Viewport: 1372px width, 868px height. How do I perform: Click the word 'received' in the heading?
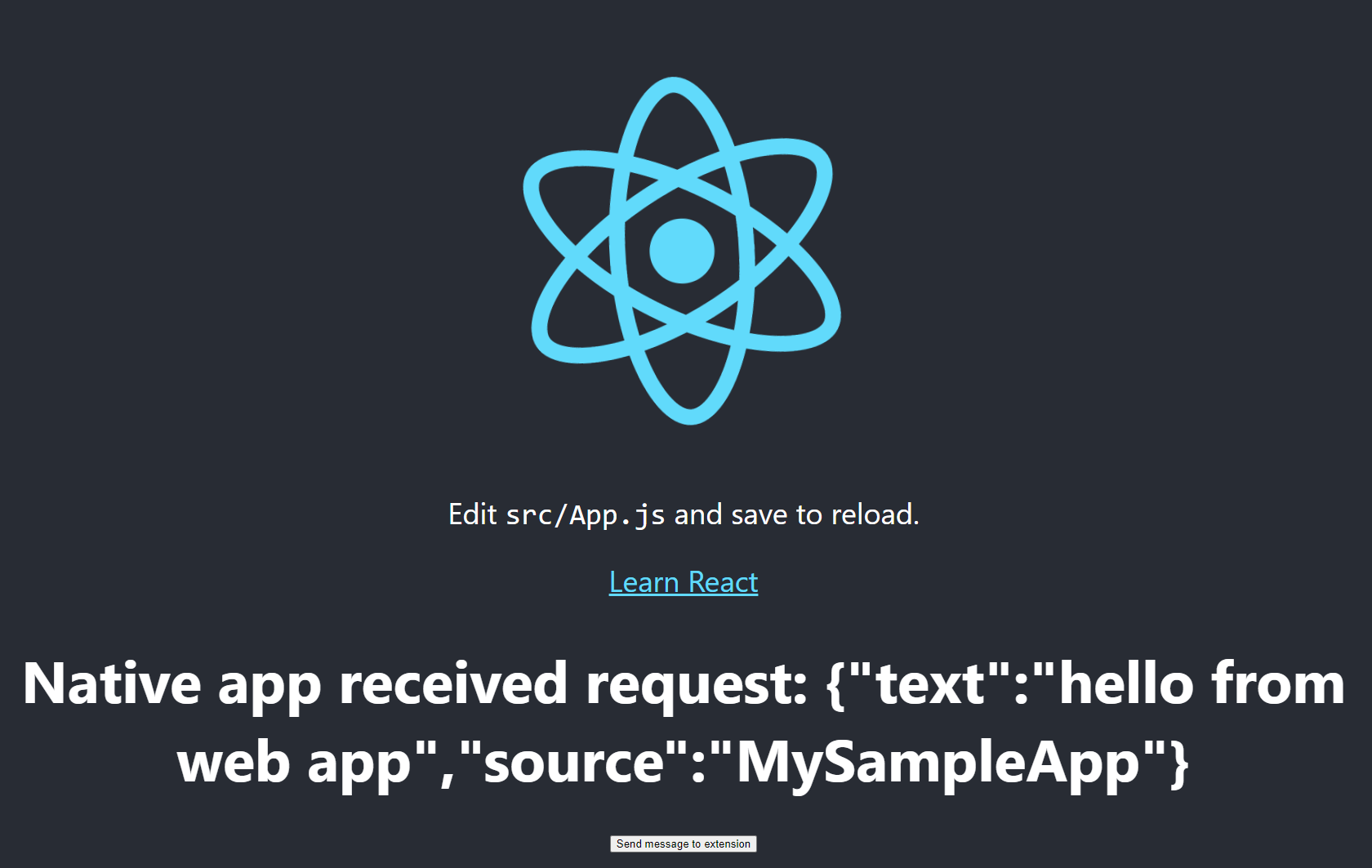(453, 684)
